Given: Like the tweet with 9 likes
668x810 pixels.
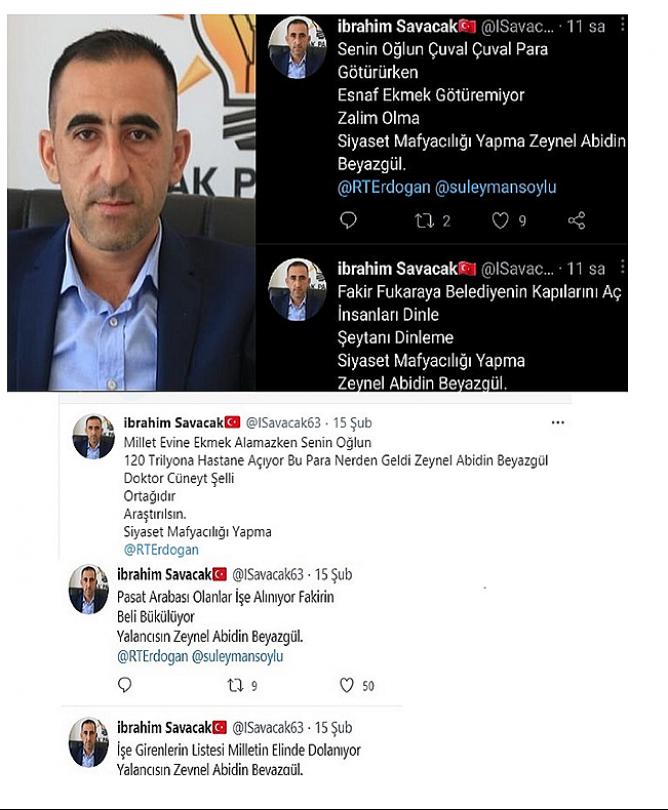Looking at the screenshot, I should (x=500, y=221).
